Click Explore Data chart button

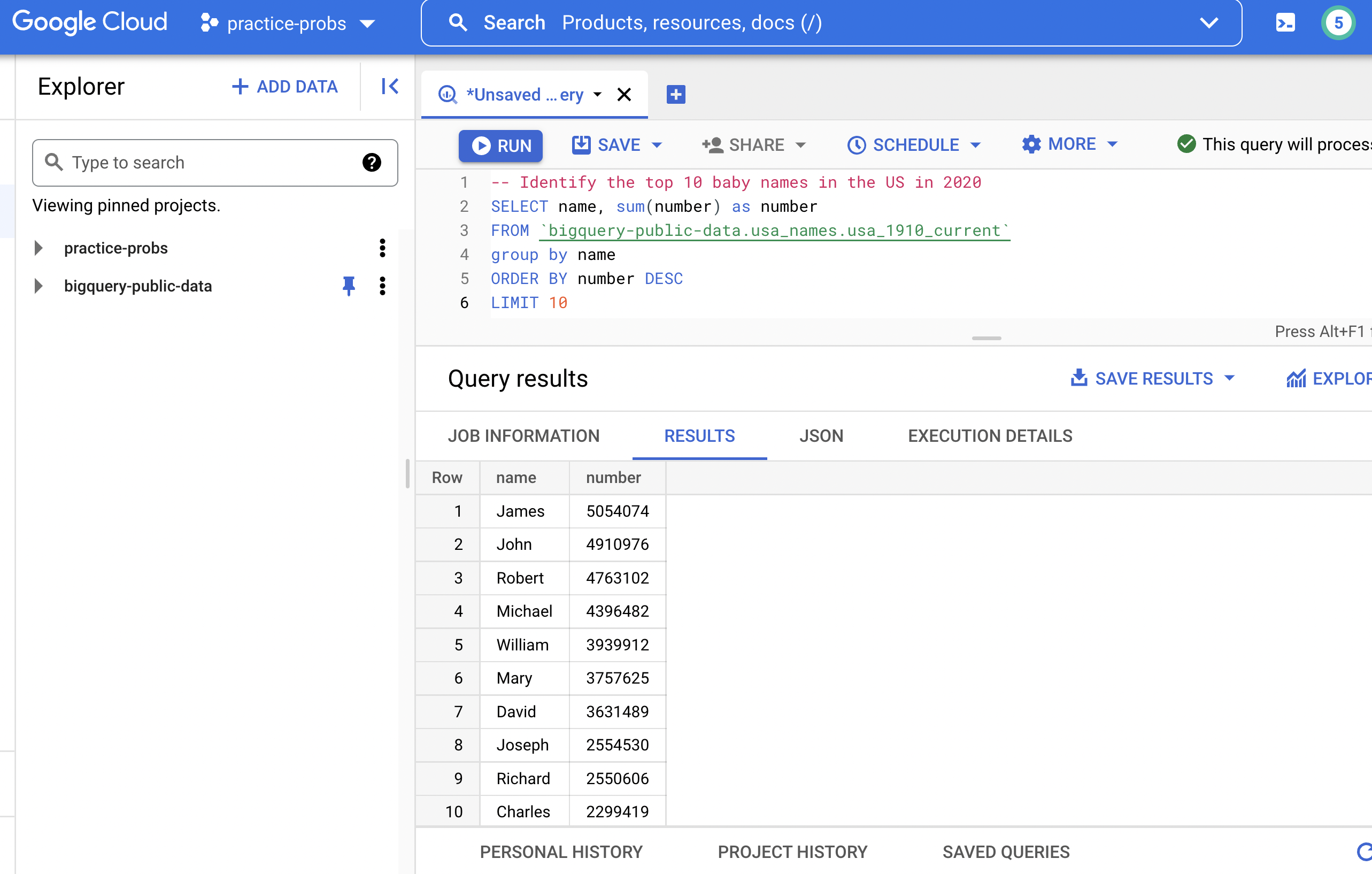pos(1328,379)
